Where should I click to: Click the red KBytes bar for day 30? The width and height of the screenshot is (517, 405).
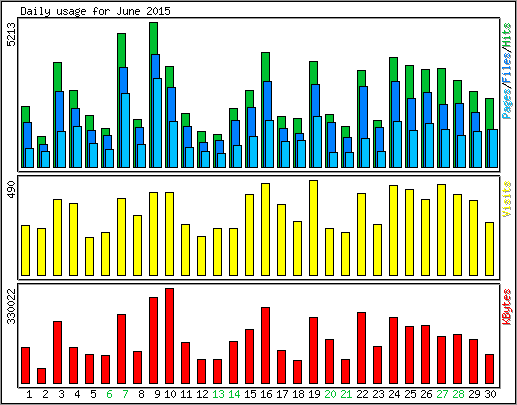489,369
